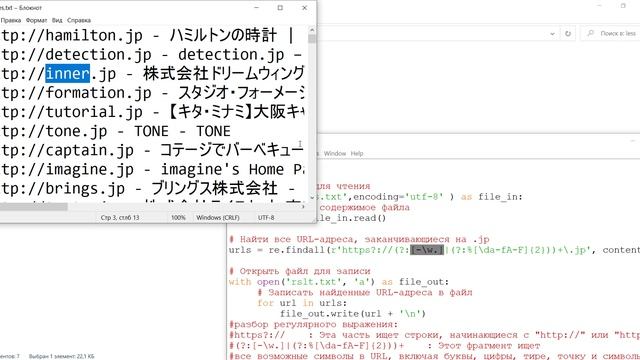
Task: Expand the Explorer address history dropdown
Action: (552, 33)
